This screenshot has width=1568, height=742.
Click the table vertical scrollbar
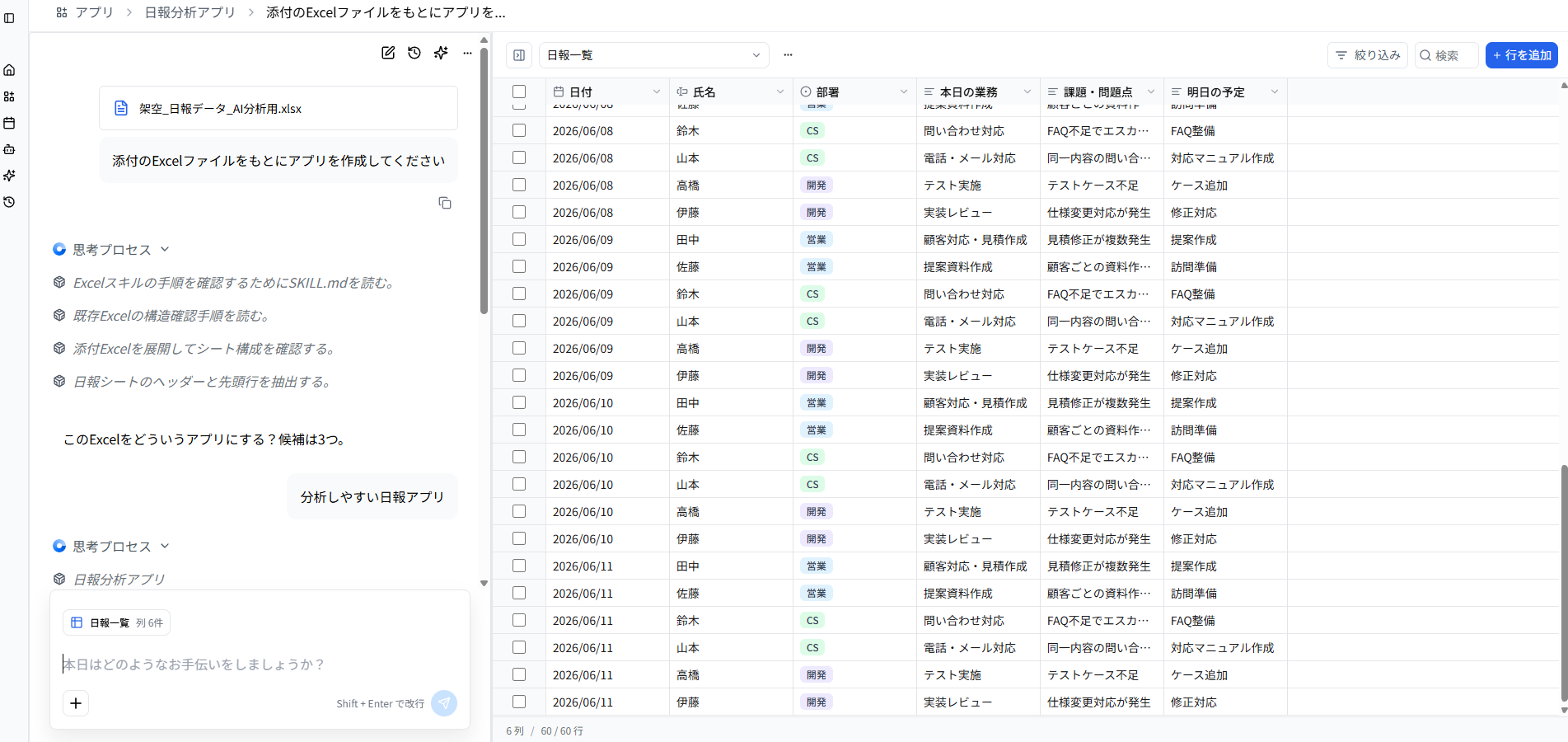pyautogui.click(x=1564, y=583)
